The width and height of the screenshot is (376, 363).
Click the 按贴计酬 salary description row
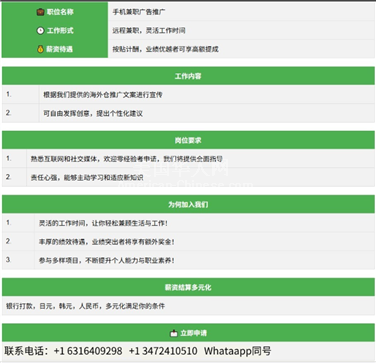tap(242, 49)
